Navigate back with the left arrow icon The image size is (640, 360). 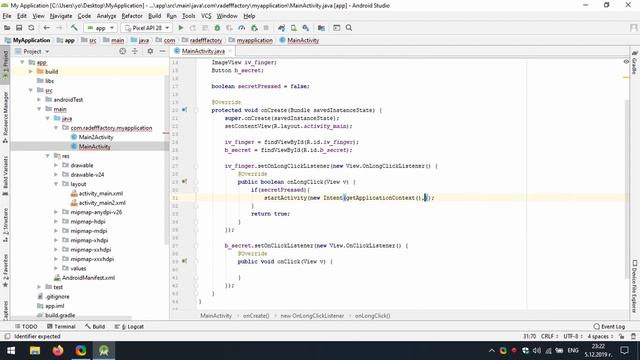click(x=47, y=28)
